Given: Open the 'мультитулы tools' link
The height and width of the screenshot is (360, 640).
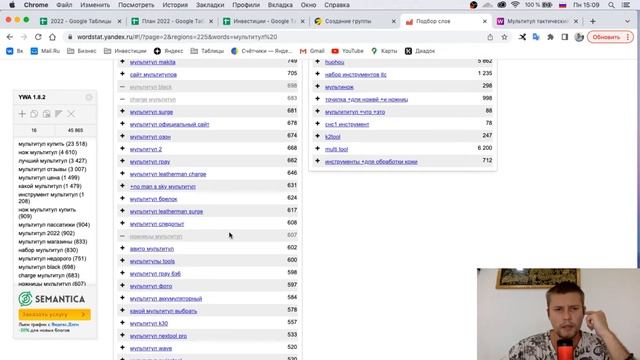Looking at the screenshot, I should click(x=152, y=261).
